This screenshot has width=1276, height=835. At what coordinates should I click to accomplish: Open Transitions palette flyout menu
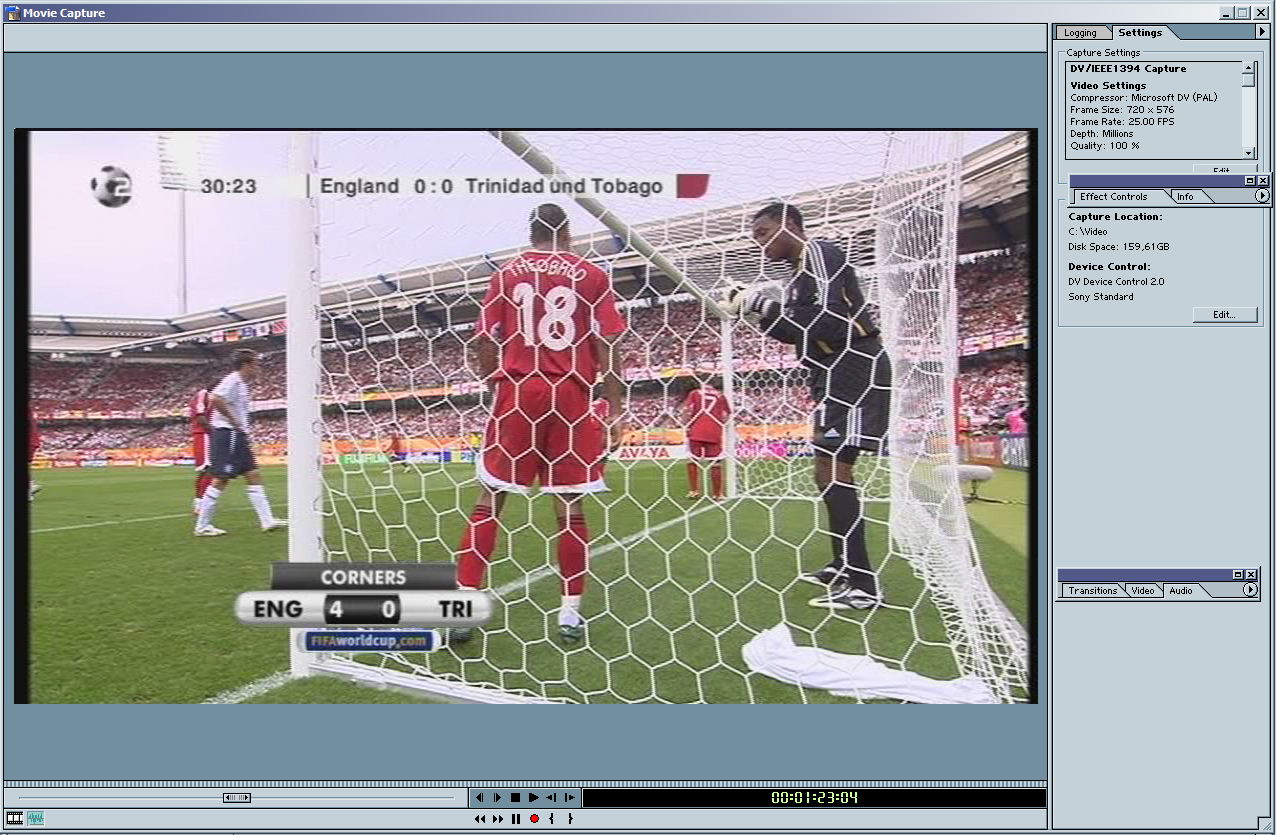tap(1250, 590)
